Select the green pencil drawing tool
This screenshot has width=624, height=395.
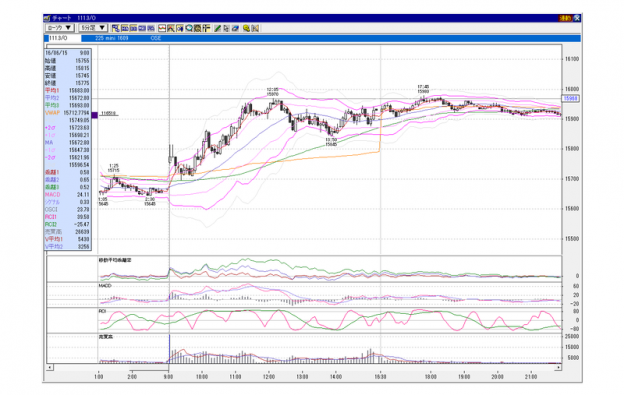217,28
